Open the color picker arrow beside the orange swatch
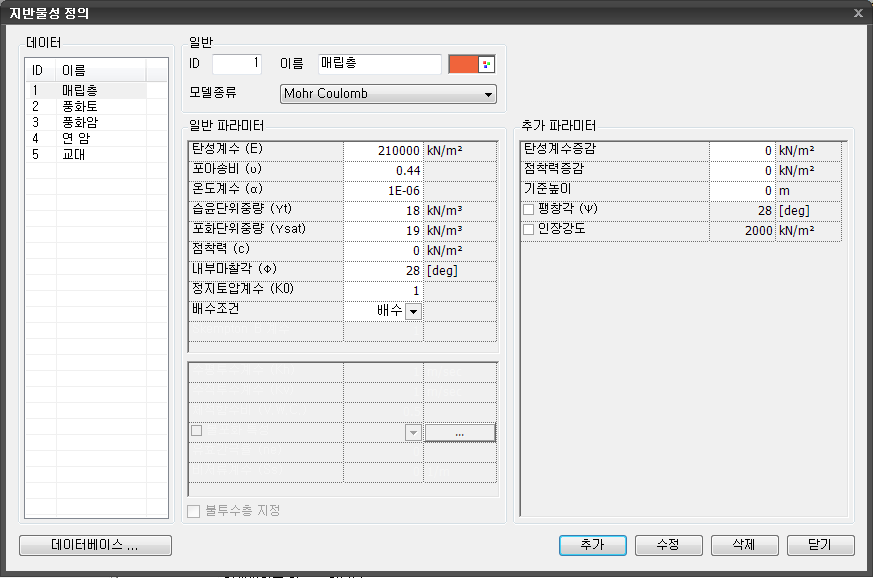The image size is (873, 578). pos(487,64)
